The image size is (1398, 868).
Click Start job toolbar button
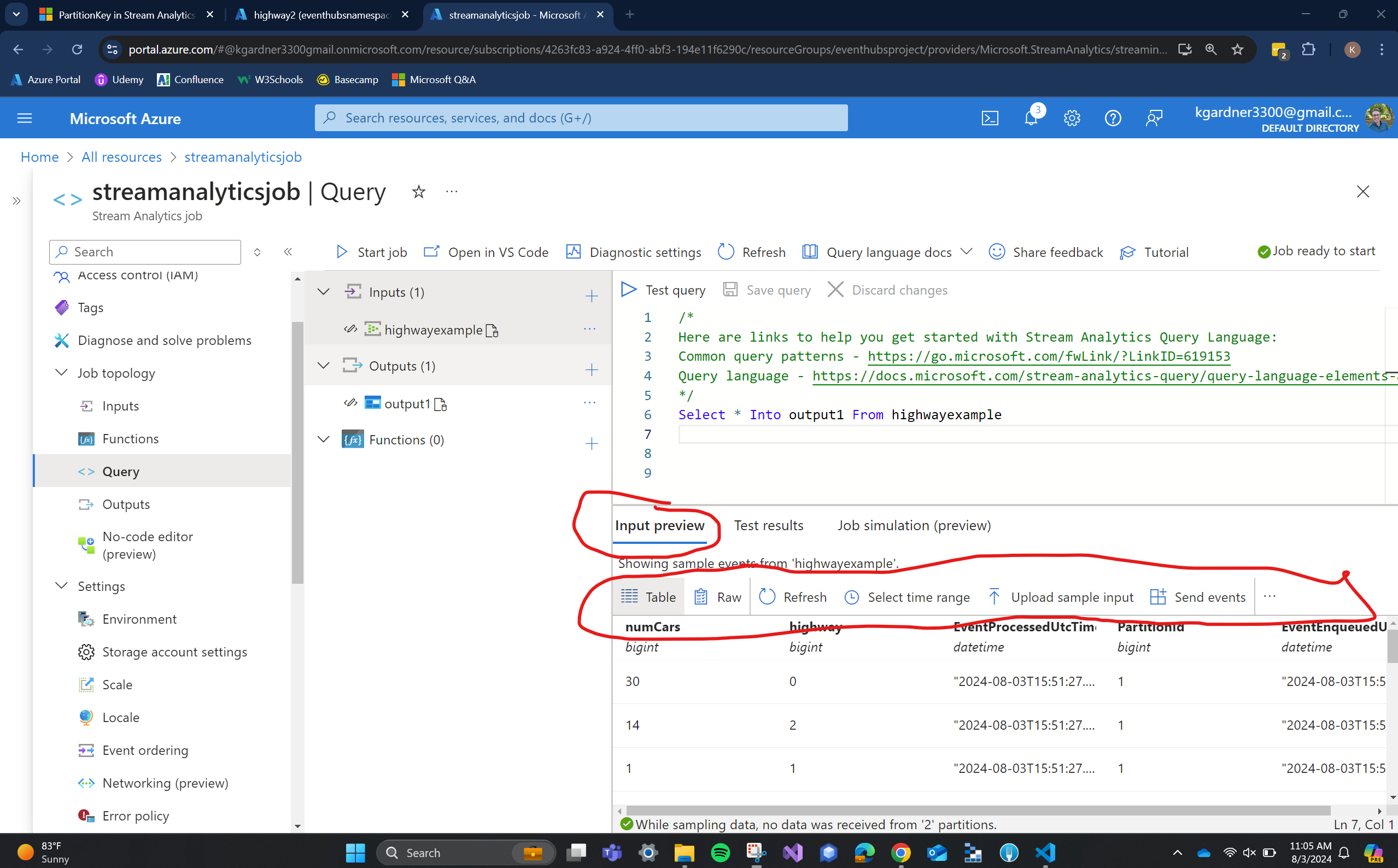[371, 253]
